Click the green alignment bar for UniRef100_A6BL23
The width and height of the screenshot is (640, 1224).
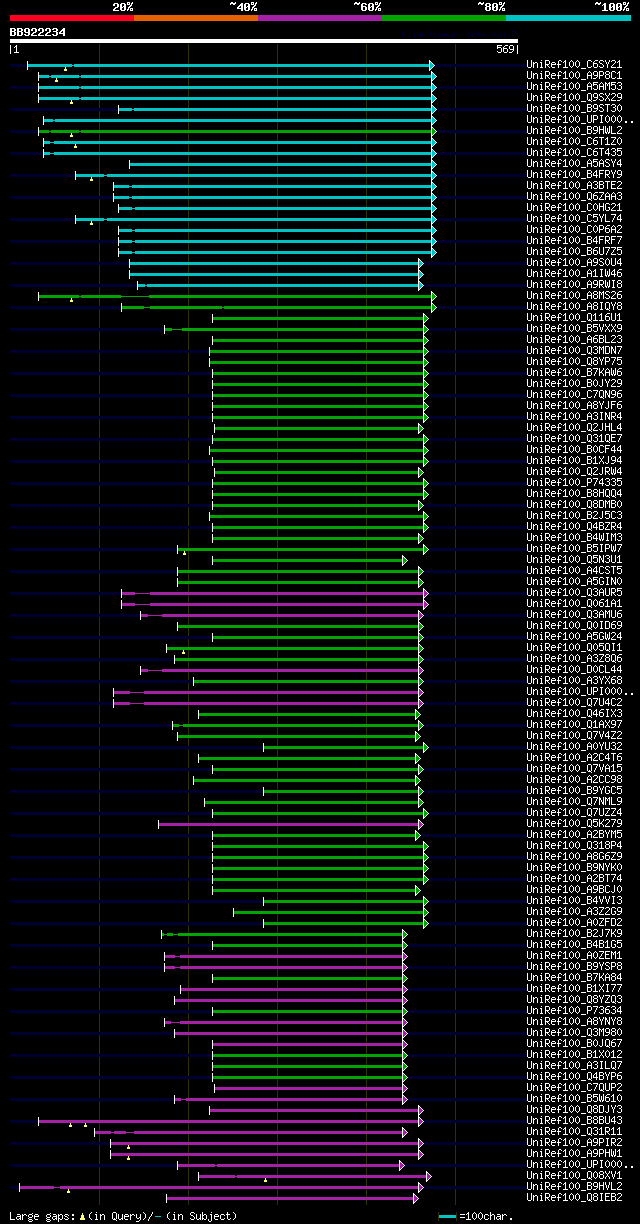(x=320, y=340)
